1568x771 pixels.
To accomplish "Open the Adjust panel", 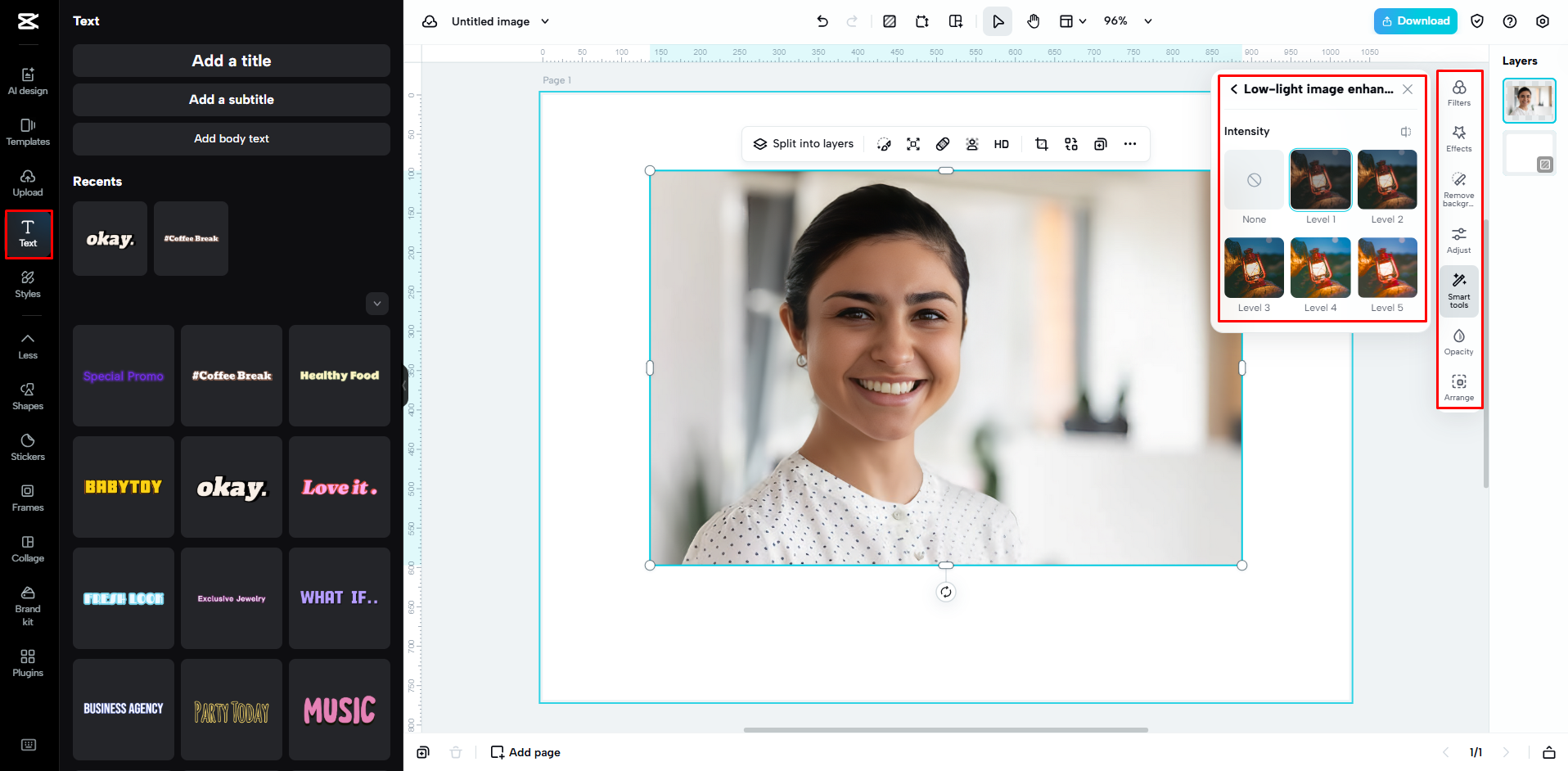I will (x=1459, y=239).
